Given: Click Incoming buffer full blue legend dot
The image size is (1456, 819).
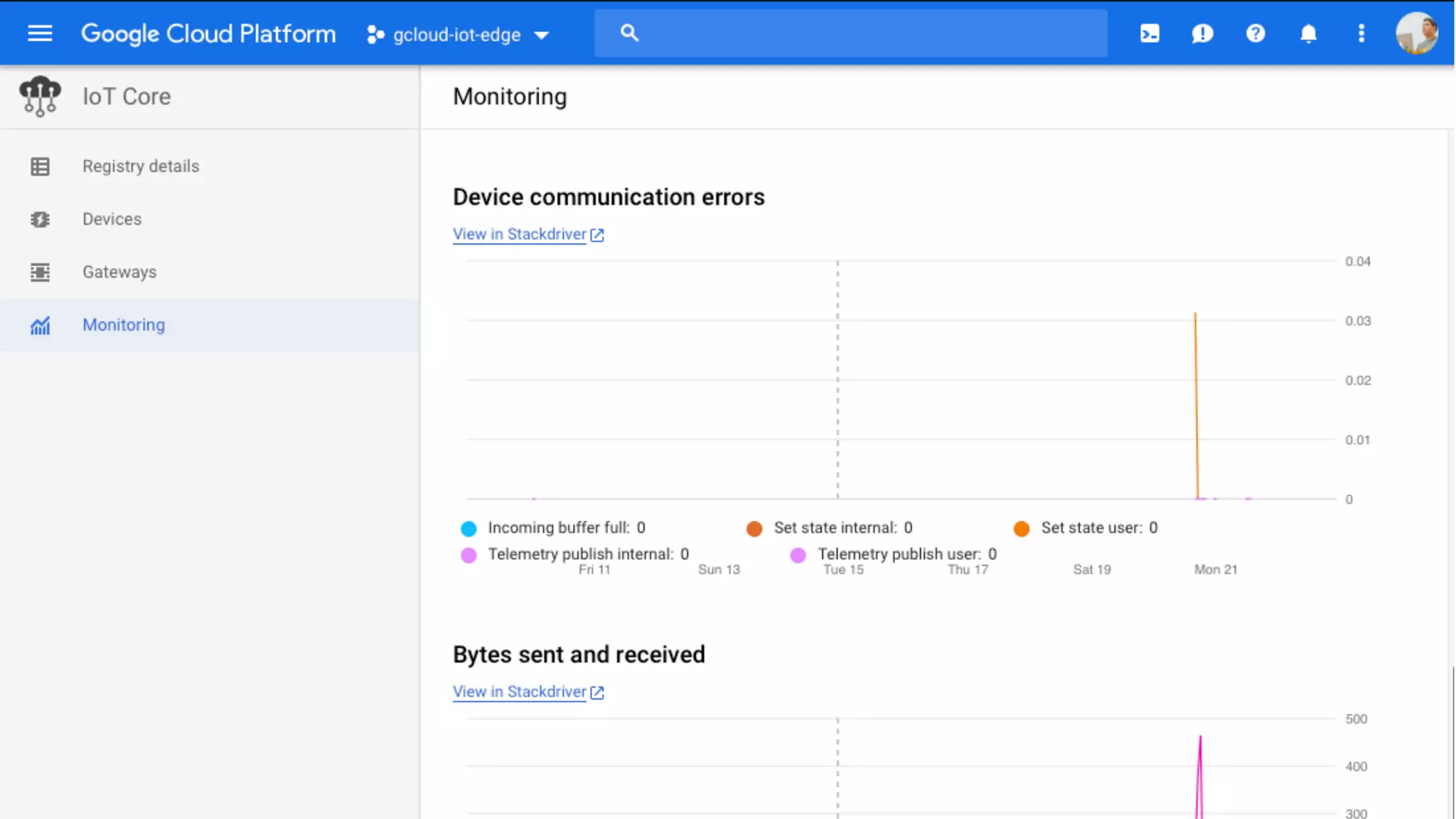Looking at the screenshot, I should pos(469,528).
